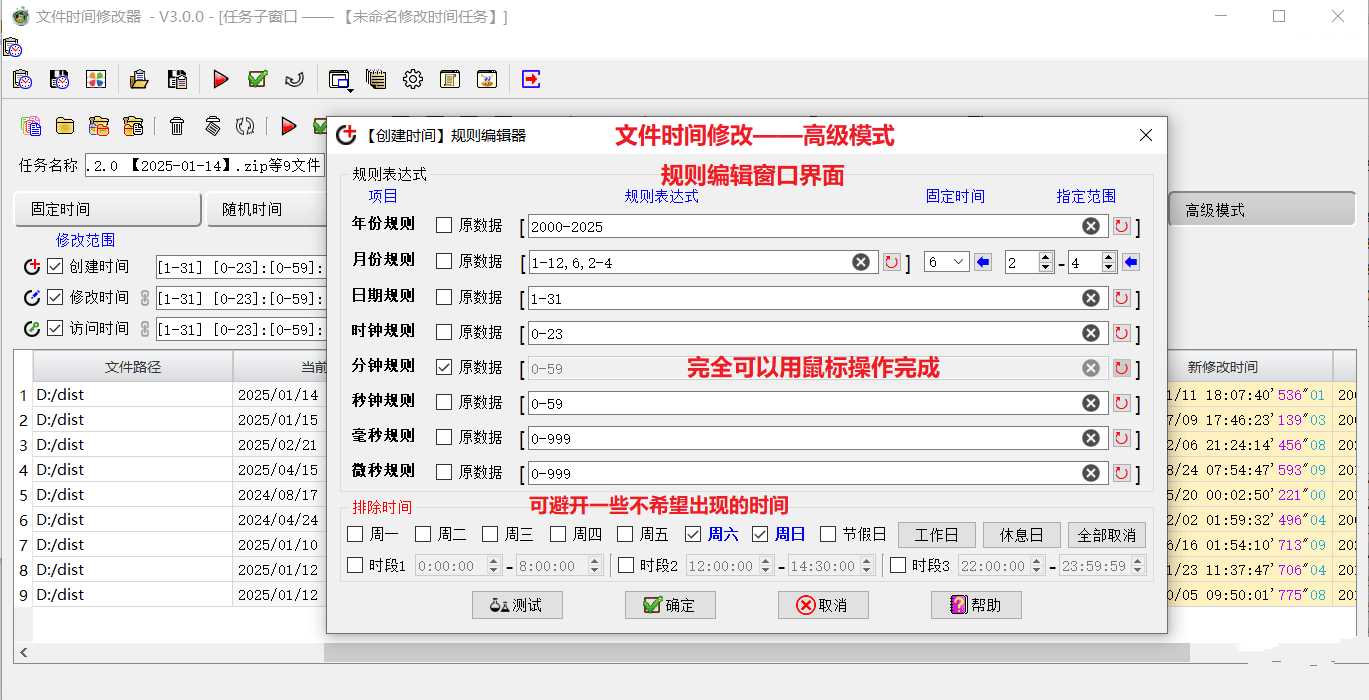Click the clear X icon in 年份规则 field
This screenshot has width=1369, height=700.
pyautogui.click(x=1090, y=226)
